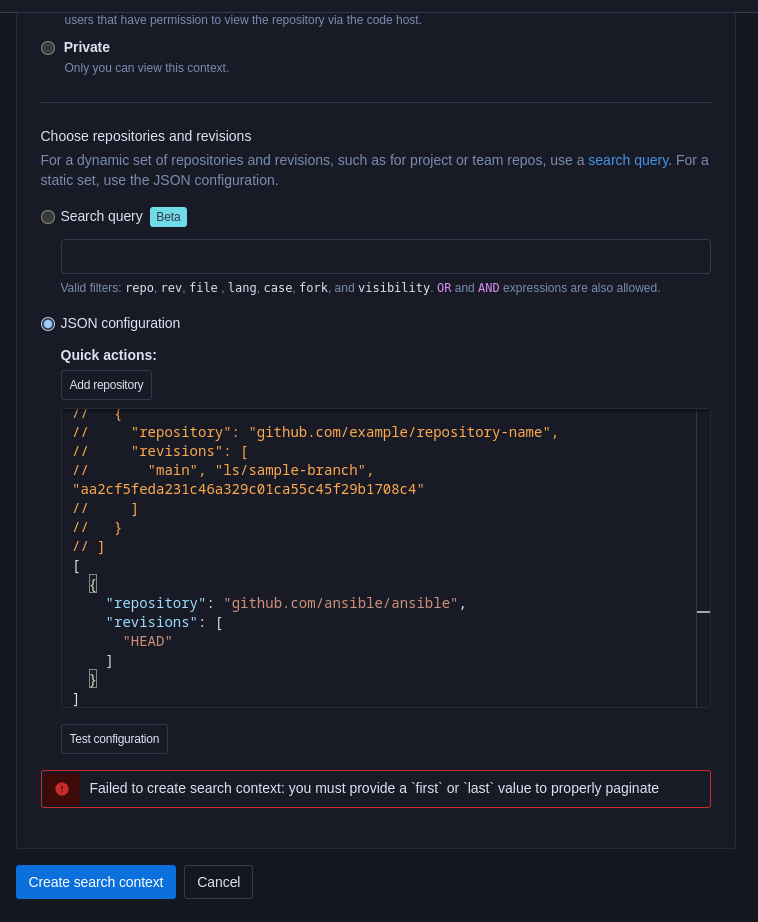Open the search query link
Image resolution: width=758 pixels, height=922 pixels.
pos(628,160)
